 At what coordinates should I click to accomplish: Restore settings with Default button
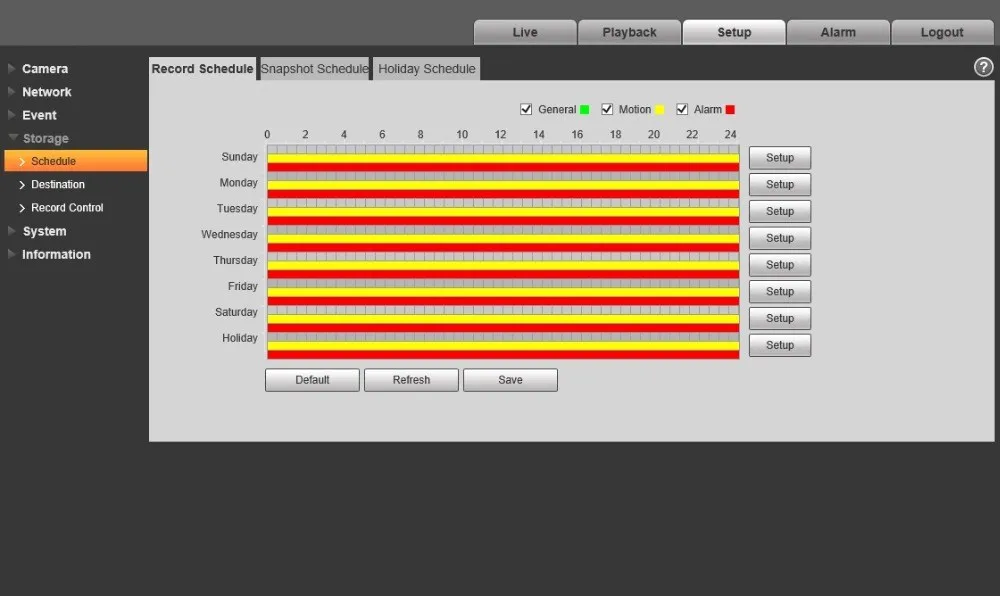point(312,380)
